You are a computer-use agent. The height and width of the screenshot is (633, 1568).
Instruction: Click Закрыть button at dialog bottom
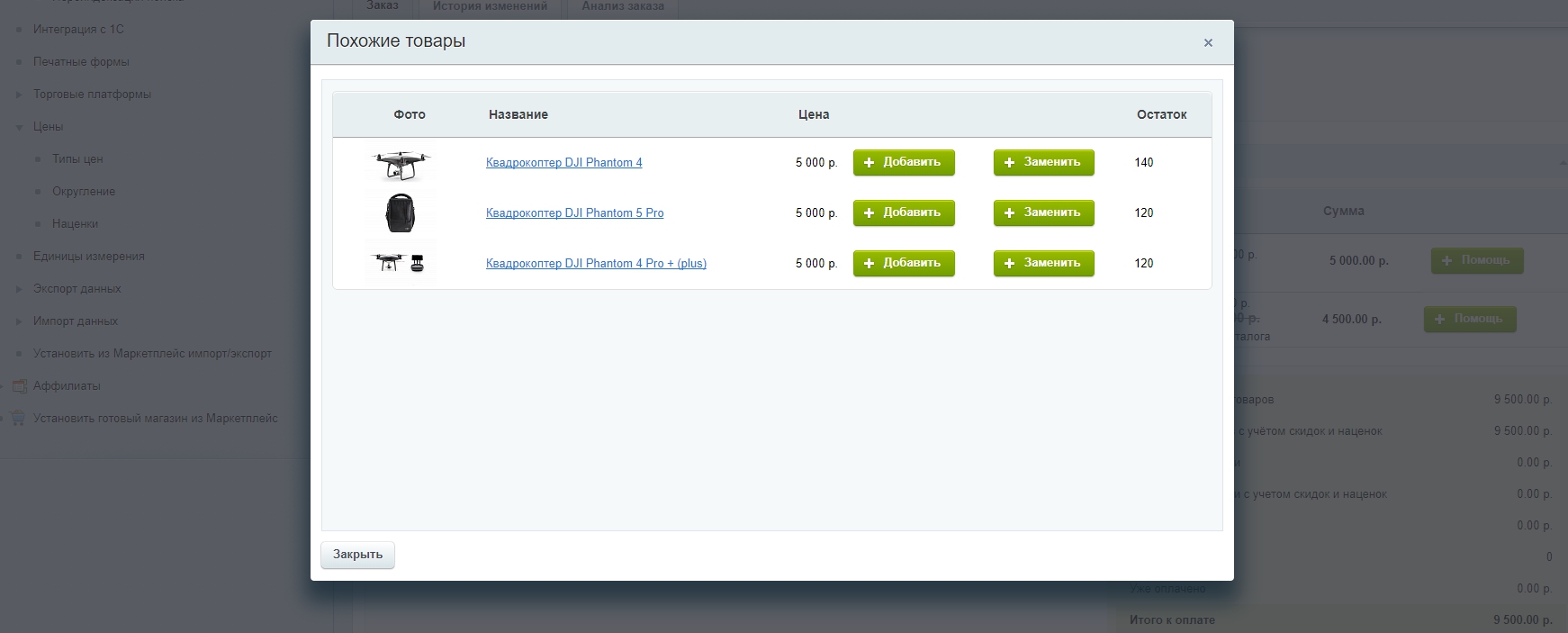357,555
